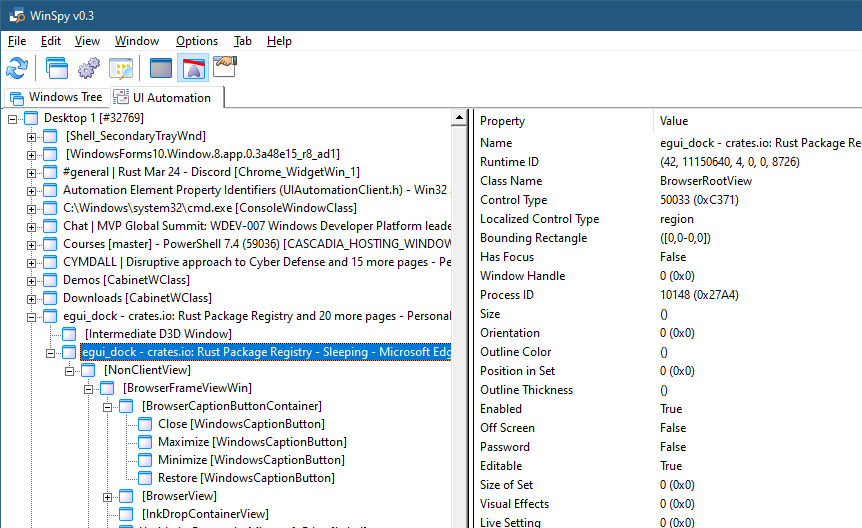
Task: Collapse the BrowserCaptionButtonContainer node
Action: click(108, 407)
